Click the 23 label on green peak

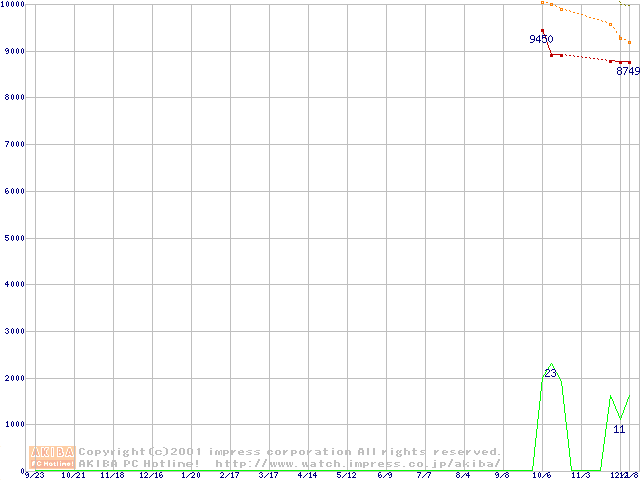tap(550, 373)
